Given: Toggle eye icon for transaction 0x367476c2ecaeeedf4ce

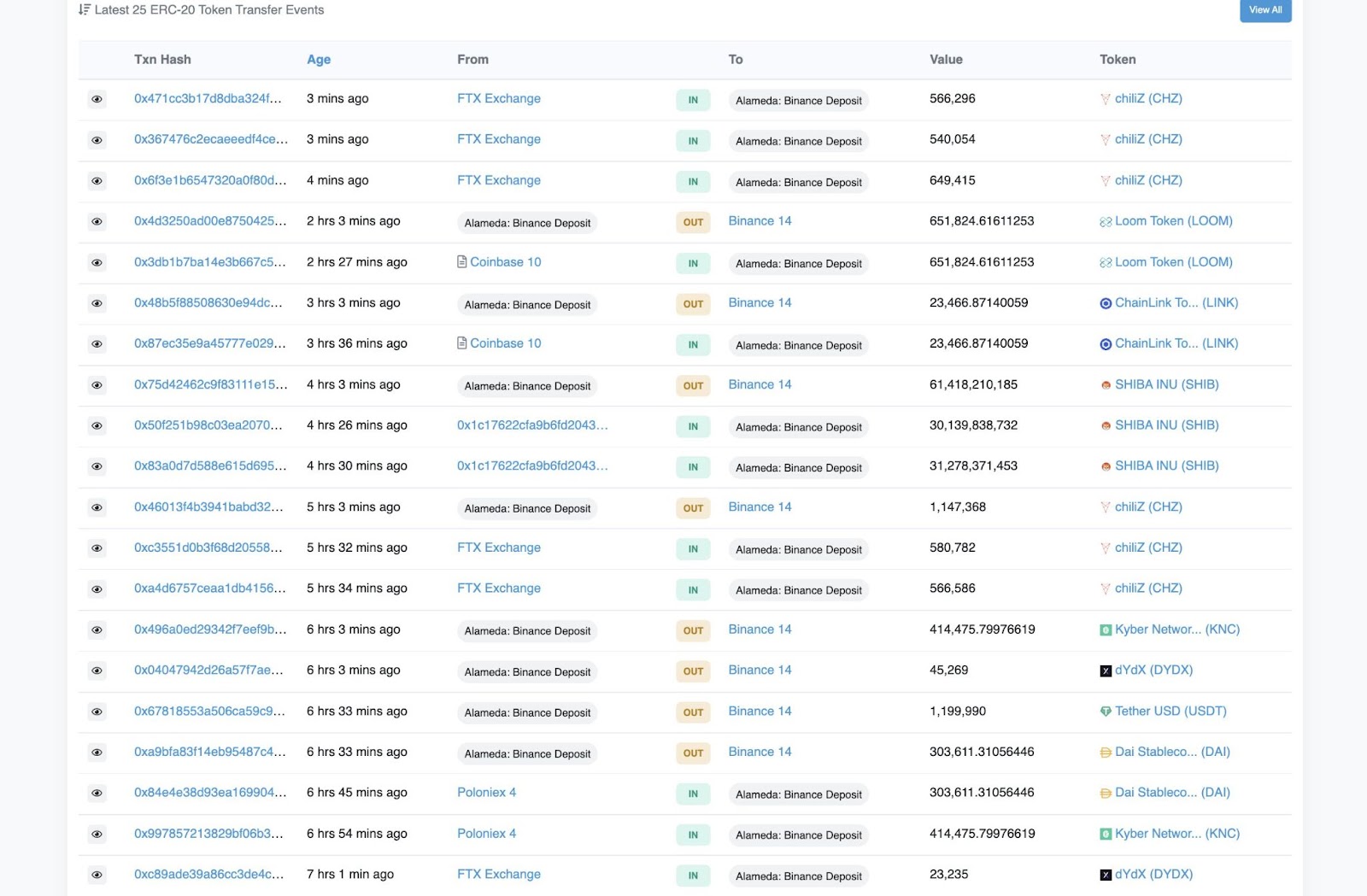Looking at the screenshot, I should tap(97, 140).
